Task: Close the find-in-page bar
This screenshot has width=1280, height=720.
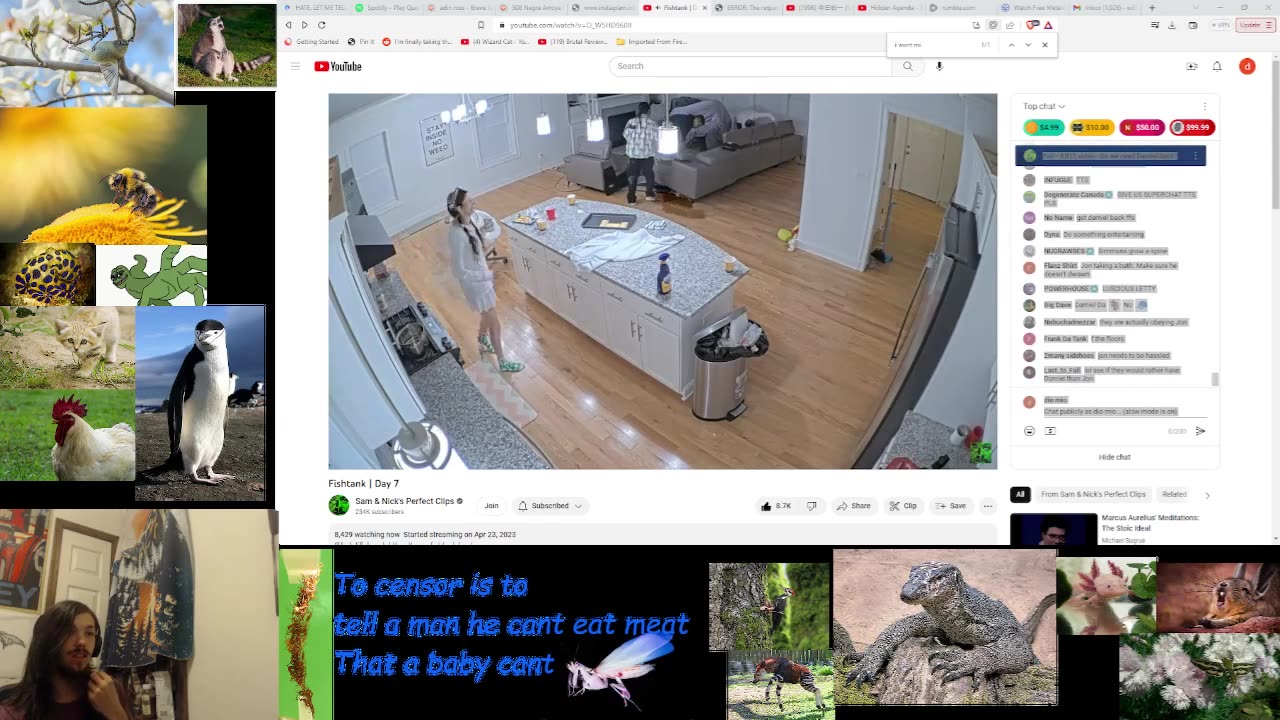Action: point(1045,44)
